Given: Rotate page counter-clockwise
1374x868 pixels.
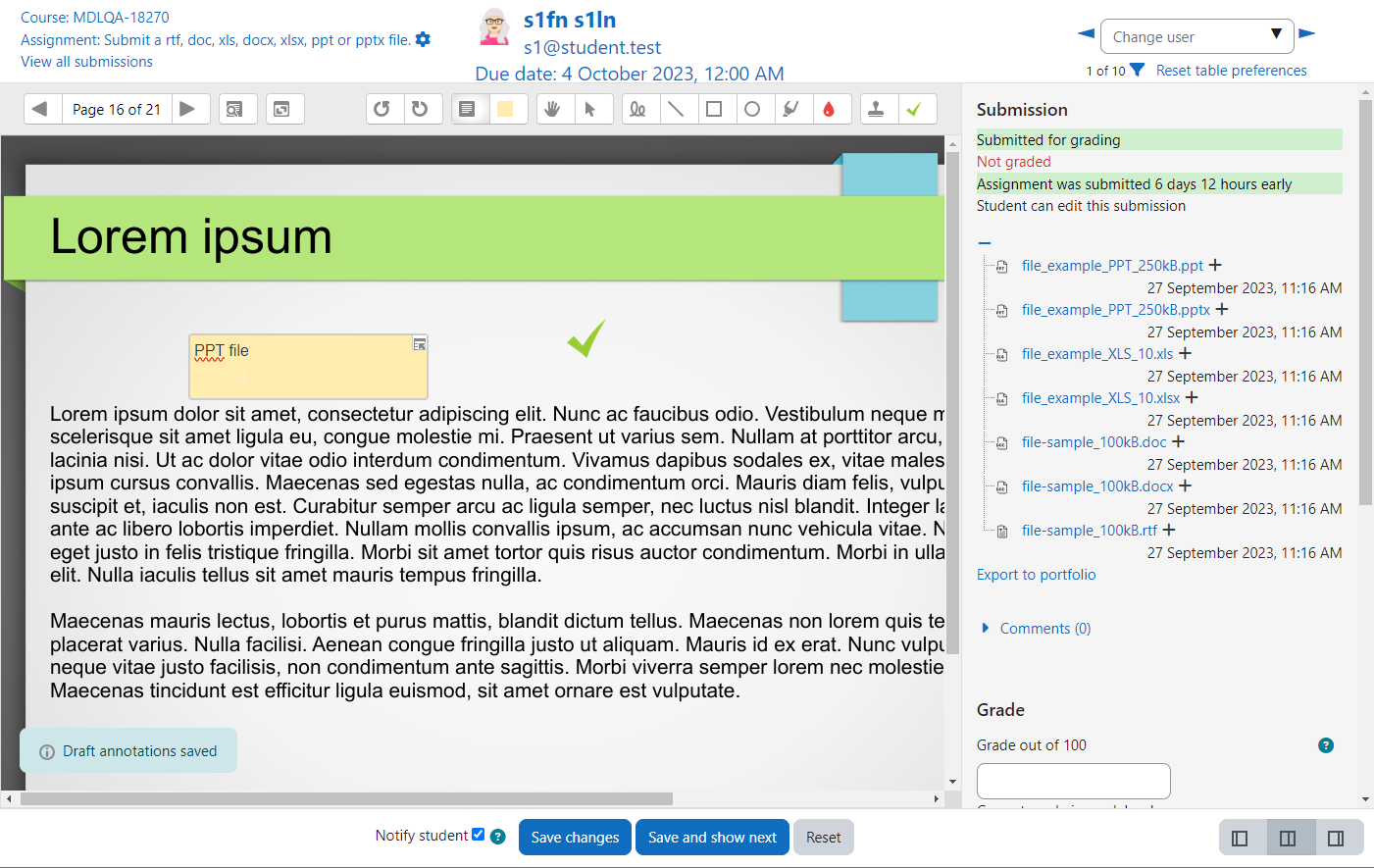Looking at the screenshot, I should (382, 109).
